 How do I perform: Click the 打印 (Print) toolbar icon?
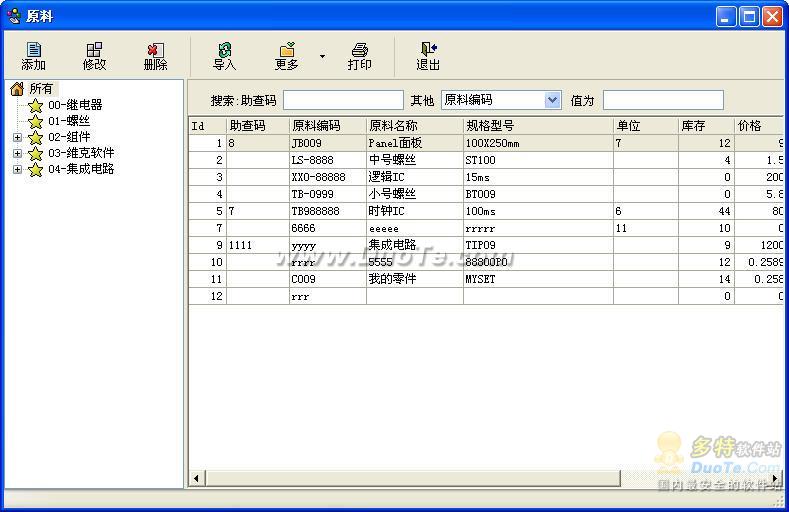click(359, 56)
